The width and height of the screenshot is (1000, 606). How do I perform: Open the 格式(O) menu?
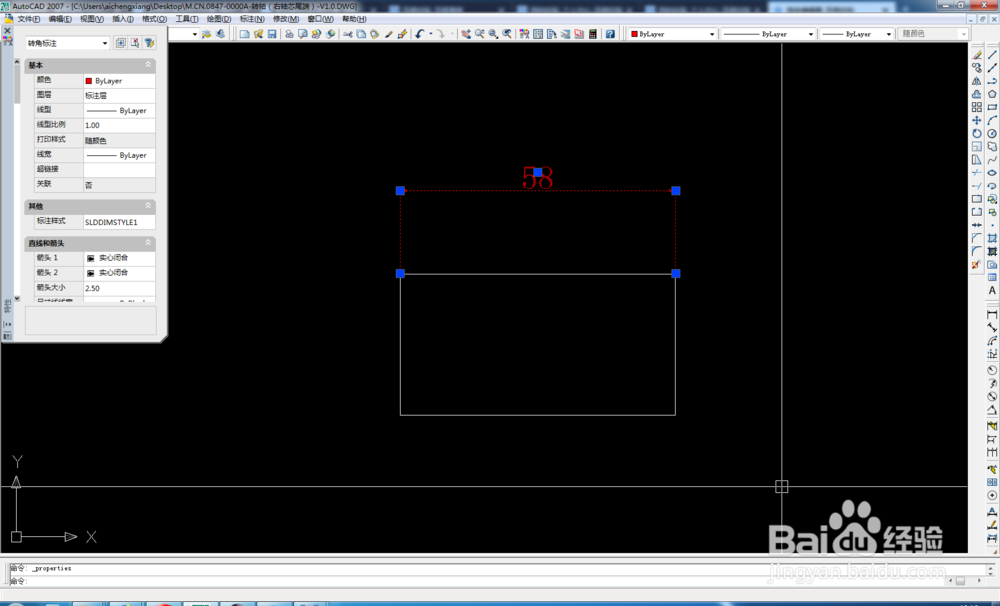154,19
